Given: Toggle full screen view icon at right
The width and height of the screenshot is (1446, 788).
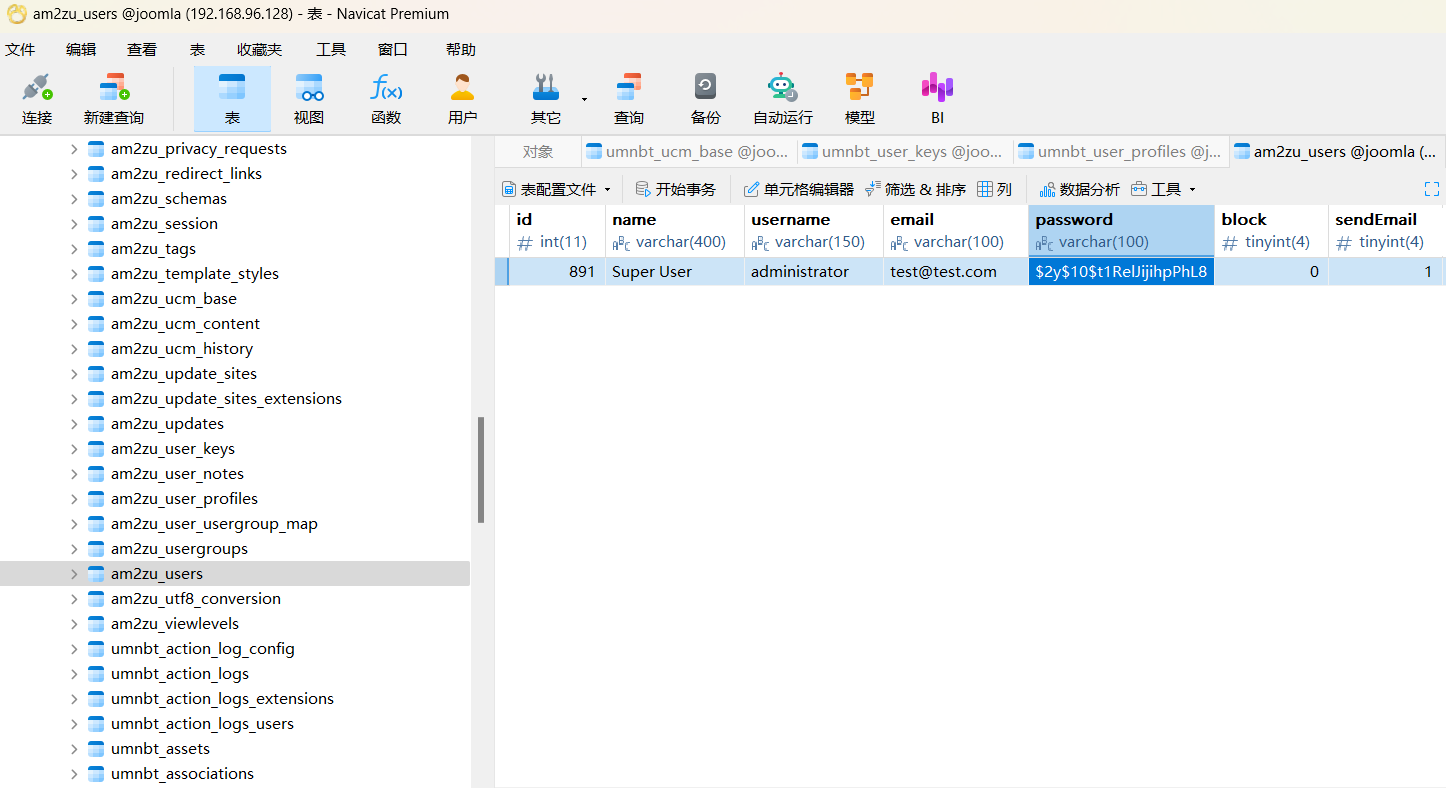Looking at the screenshot, I should pyautogui.click(x=1432, y=189).
